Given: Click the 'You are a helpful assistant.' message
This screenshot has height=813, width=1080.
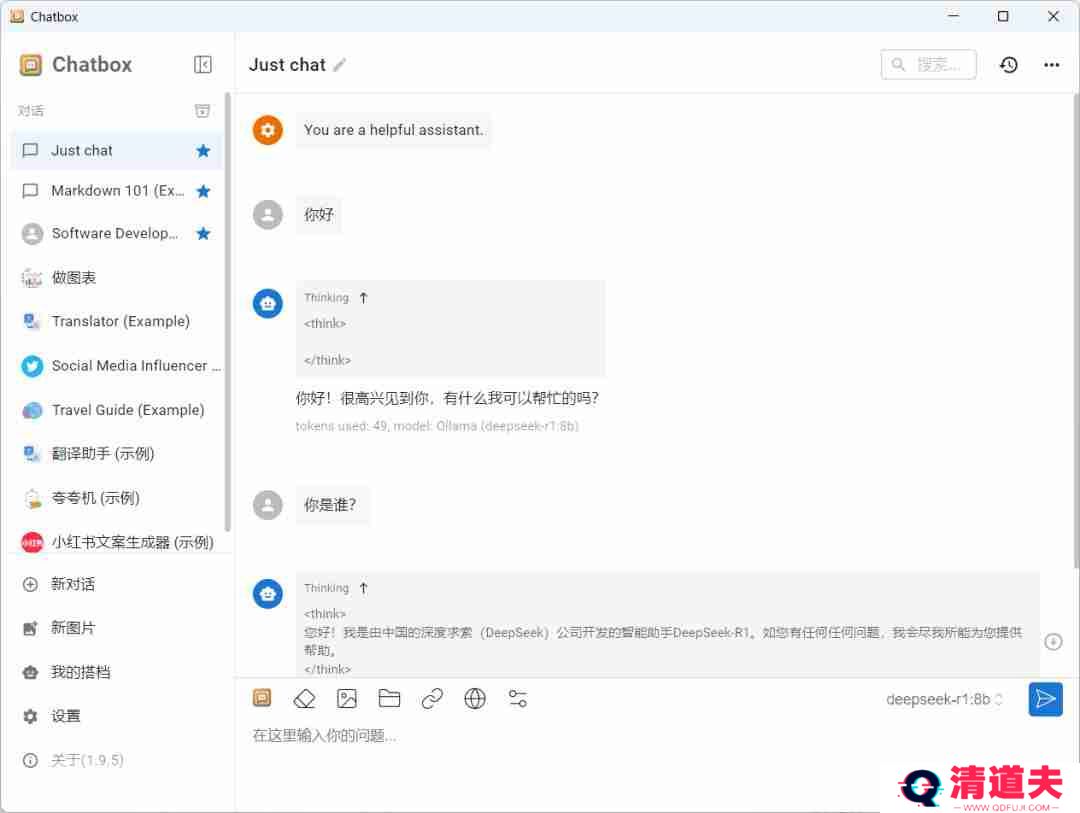Looking at the screenshot, I should tap(393, 130).
